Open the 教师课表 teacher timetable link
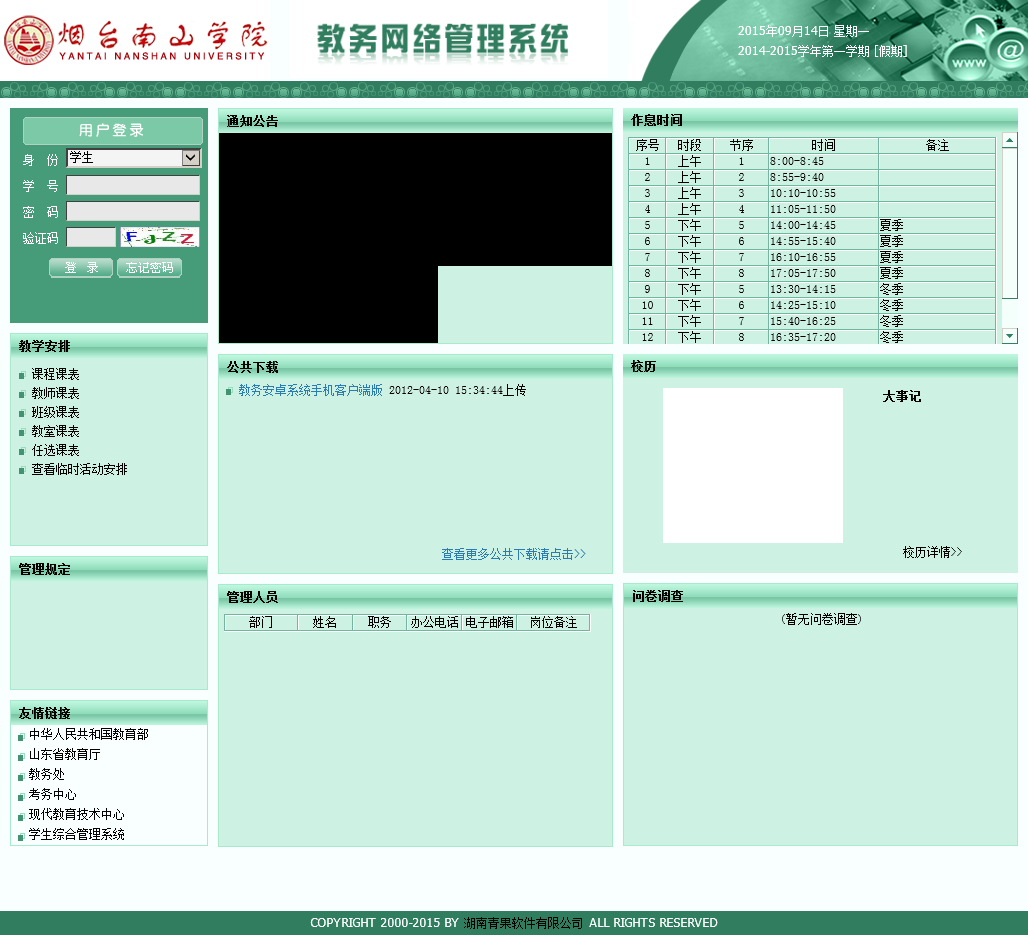1028x935 pixels. (56, 393)
